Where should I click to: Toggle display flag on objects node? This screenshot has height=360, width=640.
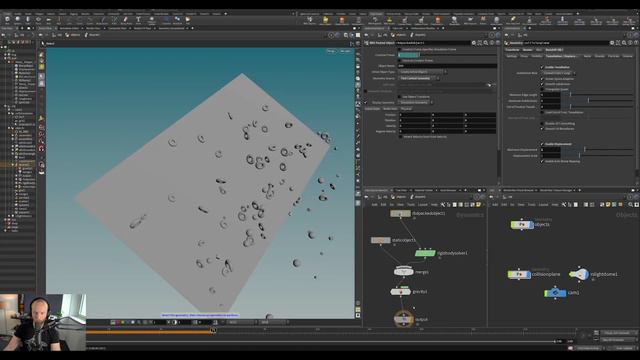click(531, 224)
